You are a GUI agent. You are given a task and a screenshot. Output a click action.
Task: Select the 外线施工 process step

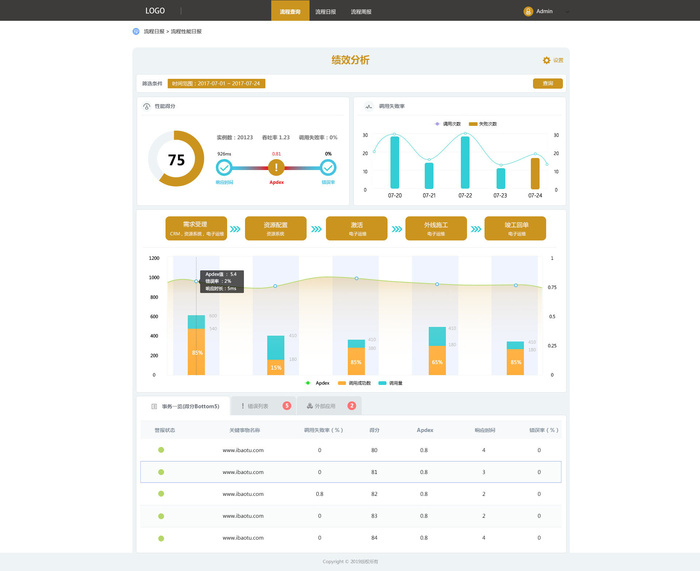coord(436,229)
